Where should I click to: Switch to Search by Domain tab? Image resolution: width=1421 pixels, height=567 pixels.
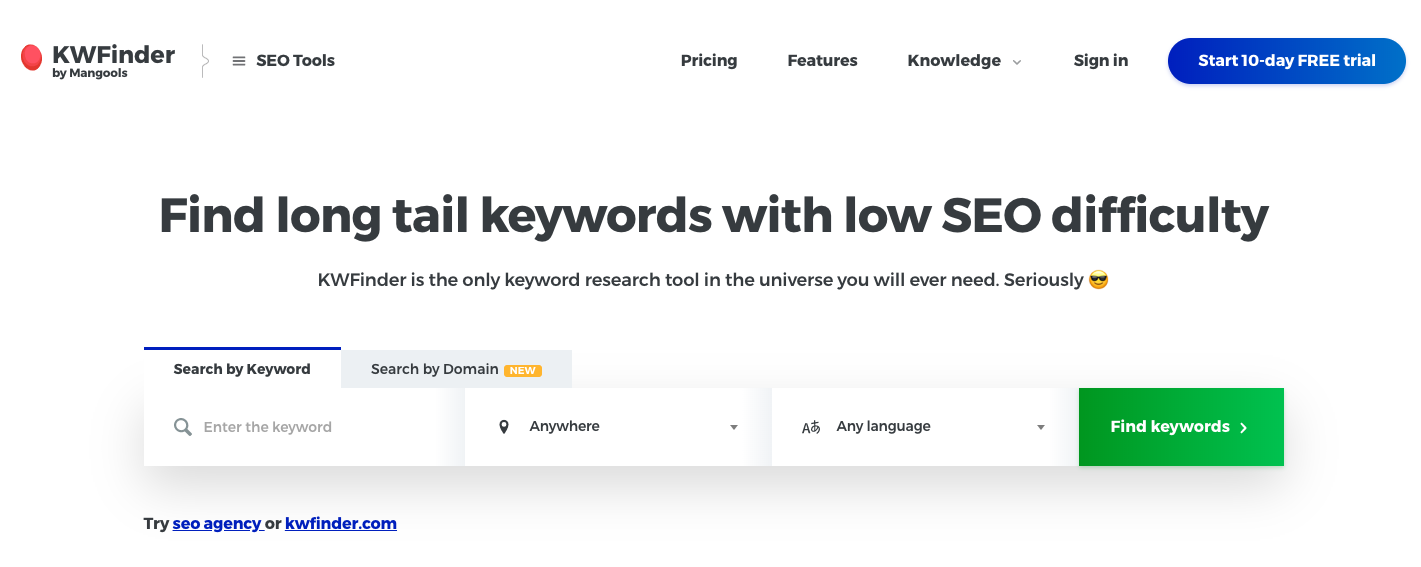(x=456, y=369)
